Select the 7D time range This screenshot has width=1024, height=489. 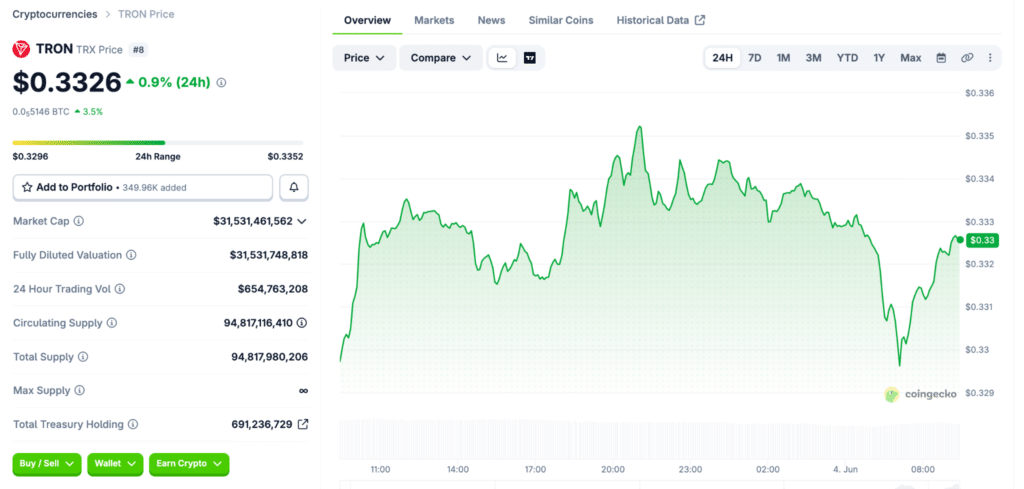coord(754,58)
